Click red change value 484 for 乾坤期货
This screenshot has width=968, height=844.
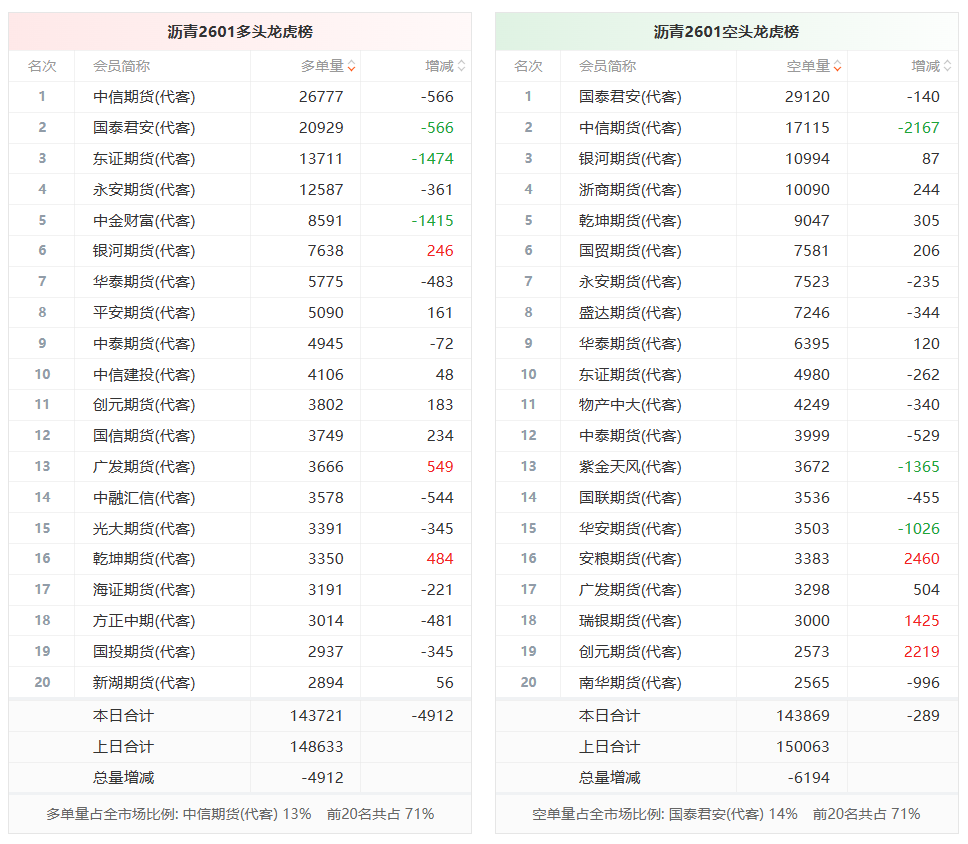click(440, 559)
